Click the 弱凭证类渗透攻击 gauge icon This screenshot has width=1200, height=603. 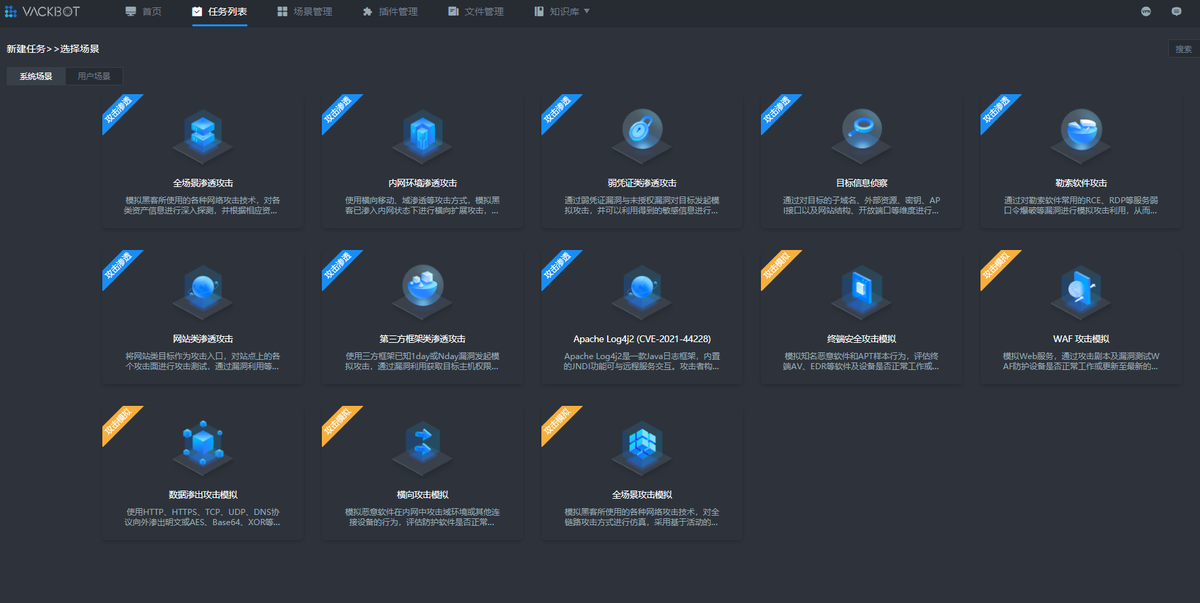pyautogui.click(x=641, y=135)
